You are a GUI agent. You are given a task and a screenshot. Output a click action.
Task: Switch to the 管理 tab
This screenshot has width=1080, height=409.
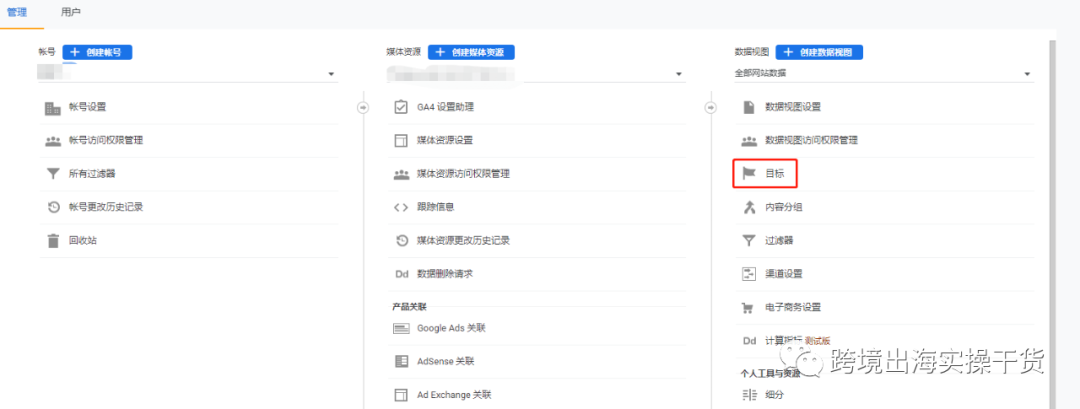17,12
